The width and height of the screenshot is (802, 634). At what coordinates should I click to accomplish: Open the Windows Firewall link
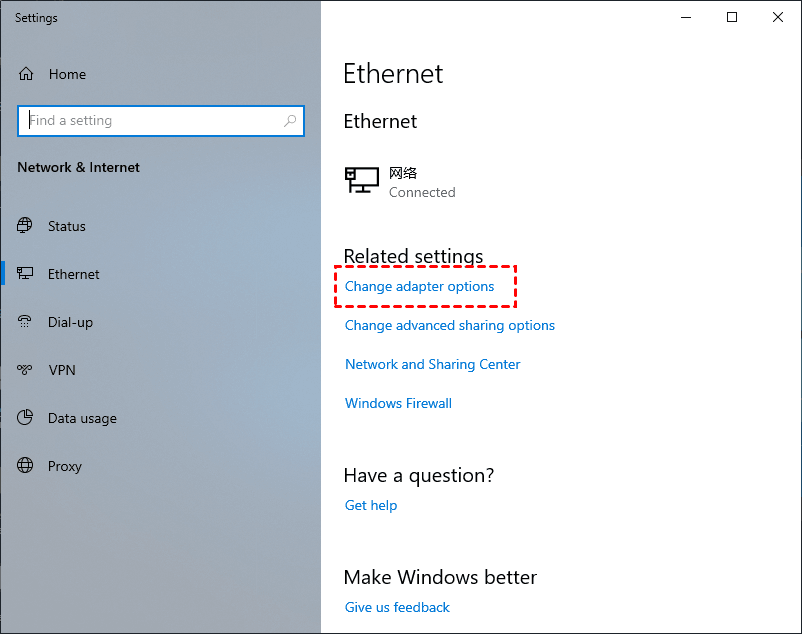click(x=398, y=403)
